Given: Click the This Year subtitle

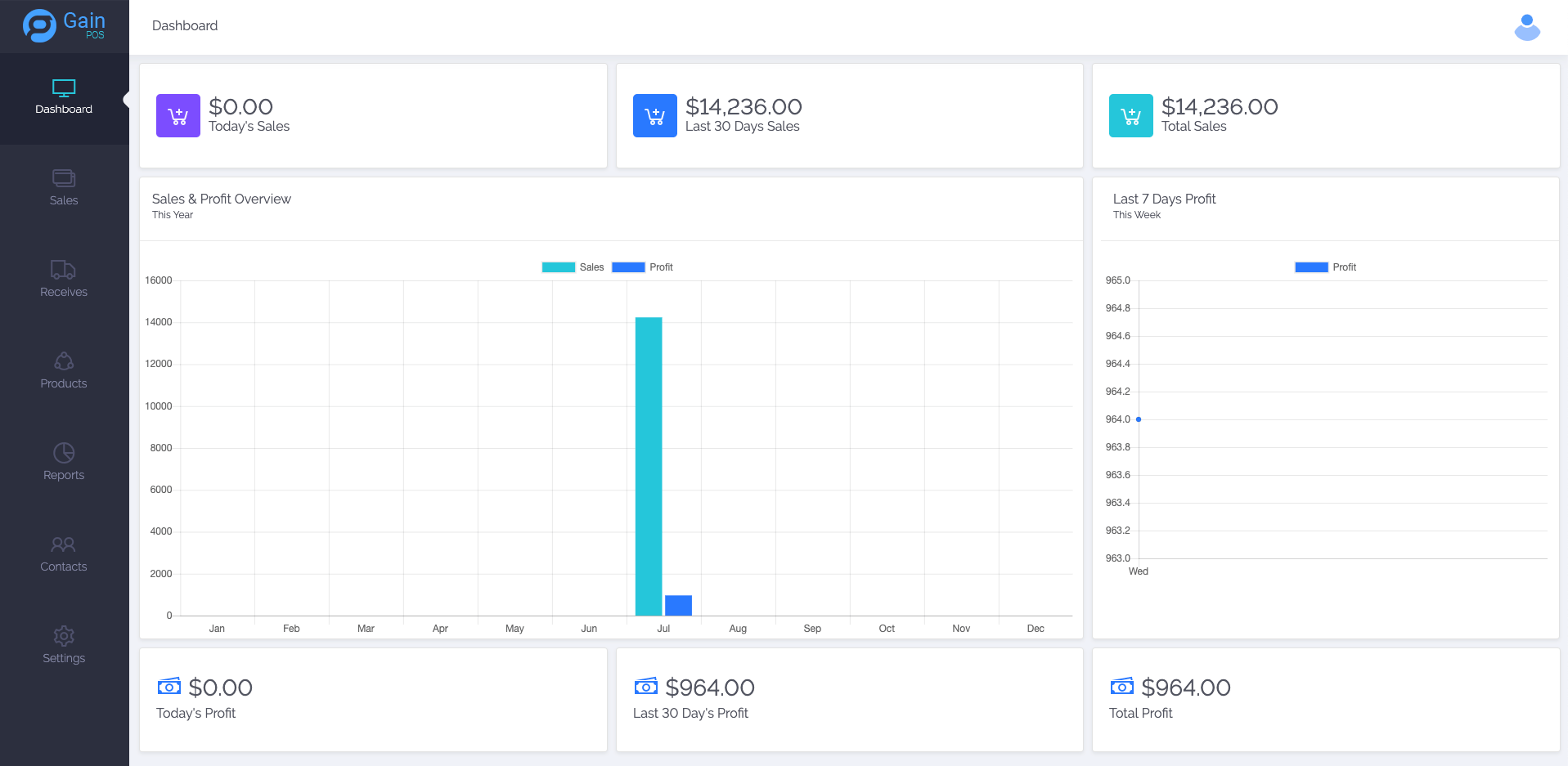Looking at the screenshot, I should point(173,215).
